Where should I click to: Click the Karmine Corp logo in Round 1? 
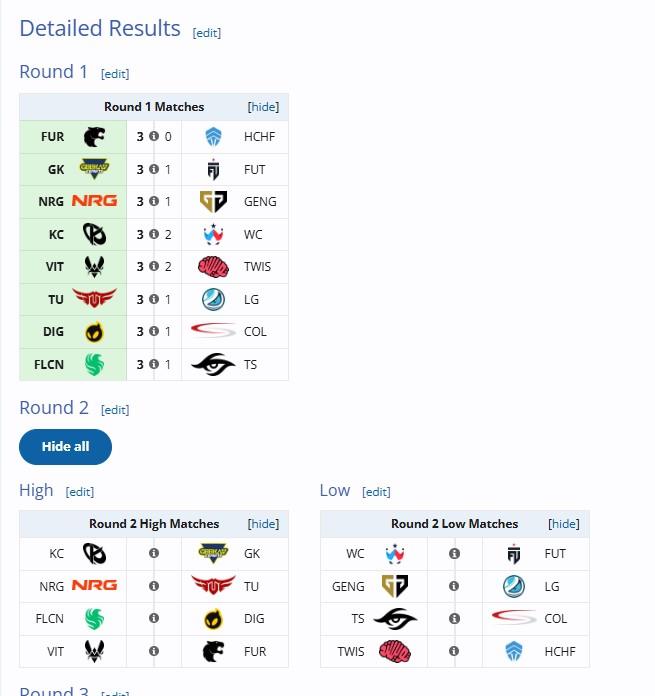click(x=94, y=234)
